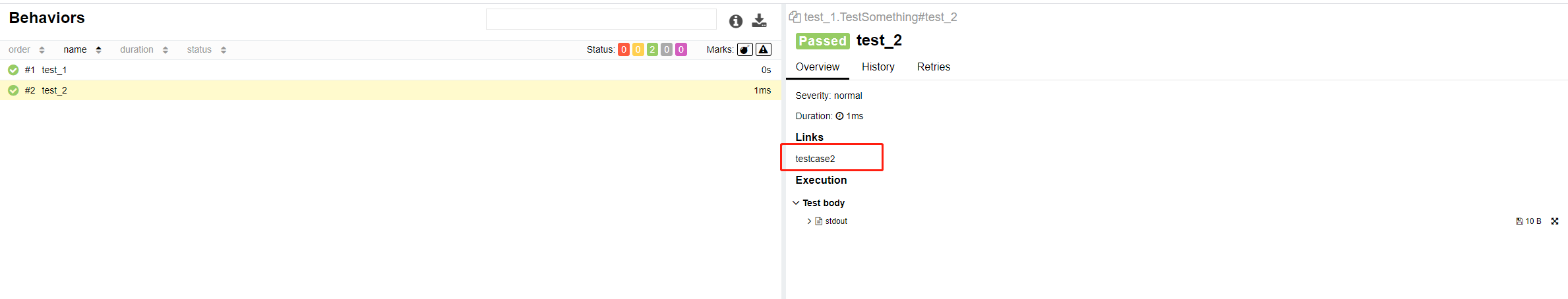Open the testcase2 link
This screenshot has height=299, width=1568.
click(x=815, y=159)
